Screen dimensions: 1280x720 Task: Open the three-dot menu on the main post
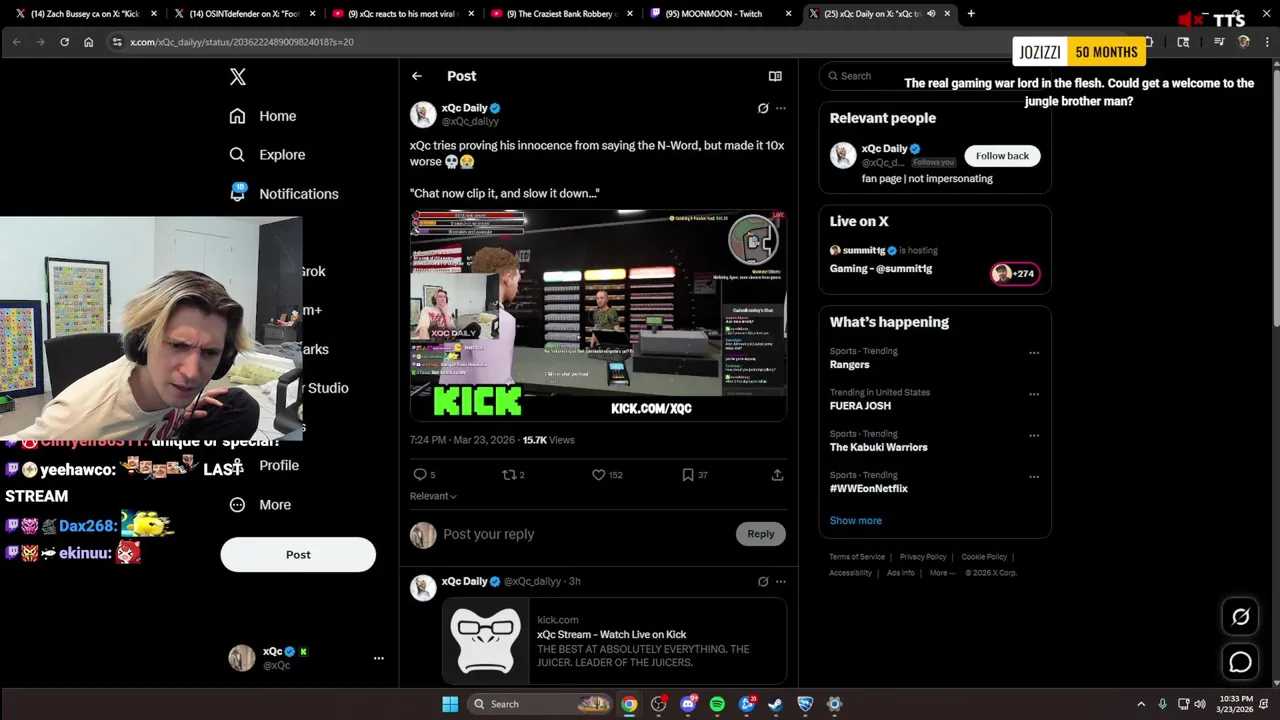click(781, 108)
